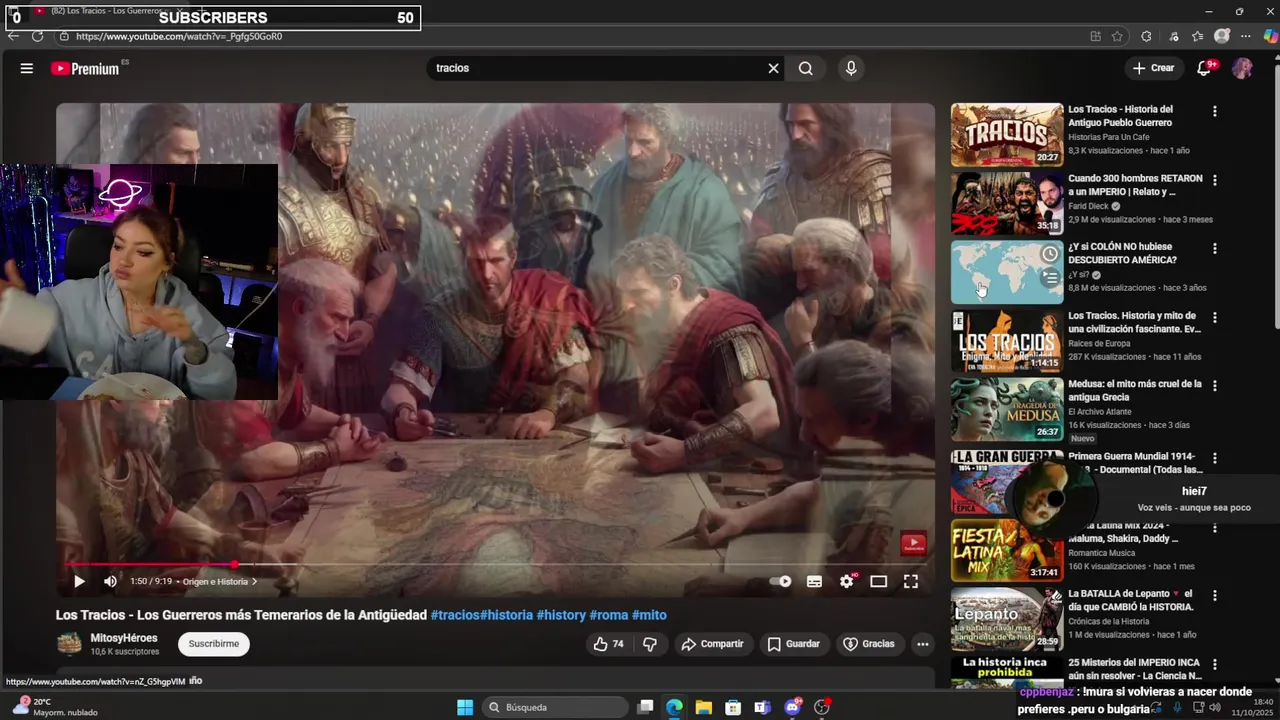Open 'Cuando 300 hombres RETARON' video thumbnail
The image size is (1280, 720).
(x=1007, y=204)
